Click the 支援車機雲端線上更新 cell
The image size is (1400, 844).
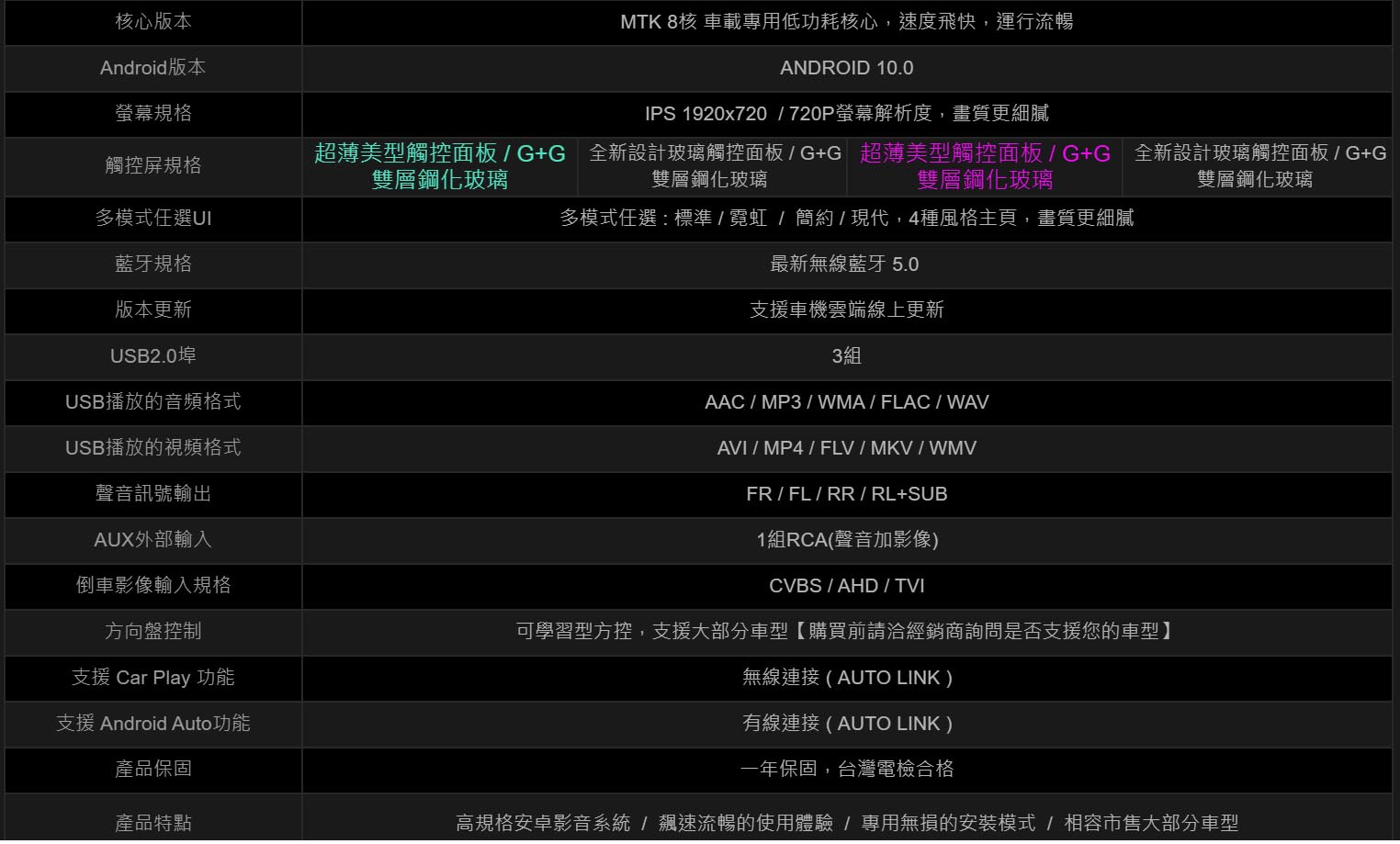pyautogui.click(x=846, y=310)
